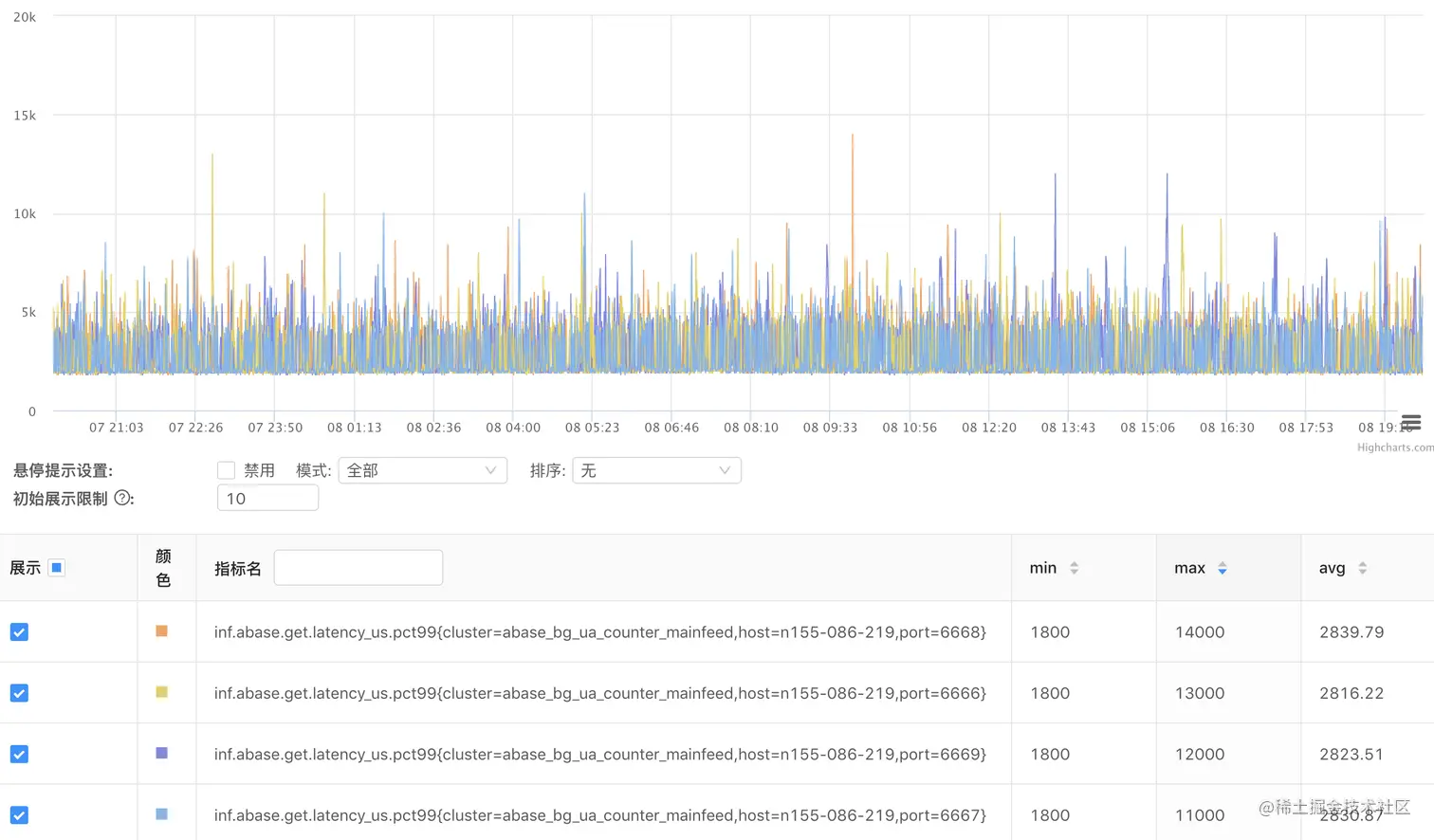The height and width of the screenshot is (840, 1434).
Task: Select metric name ending port=6666
Action: [x=600, y=693]
